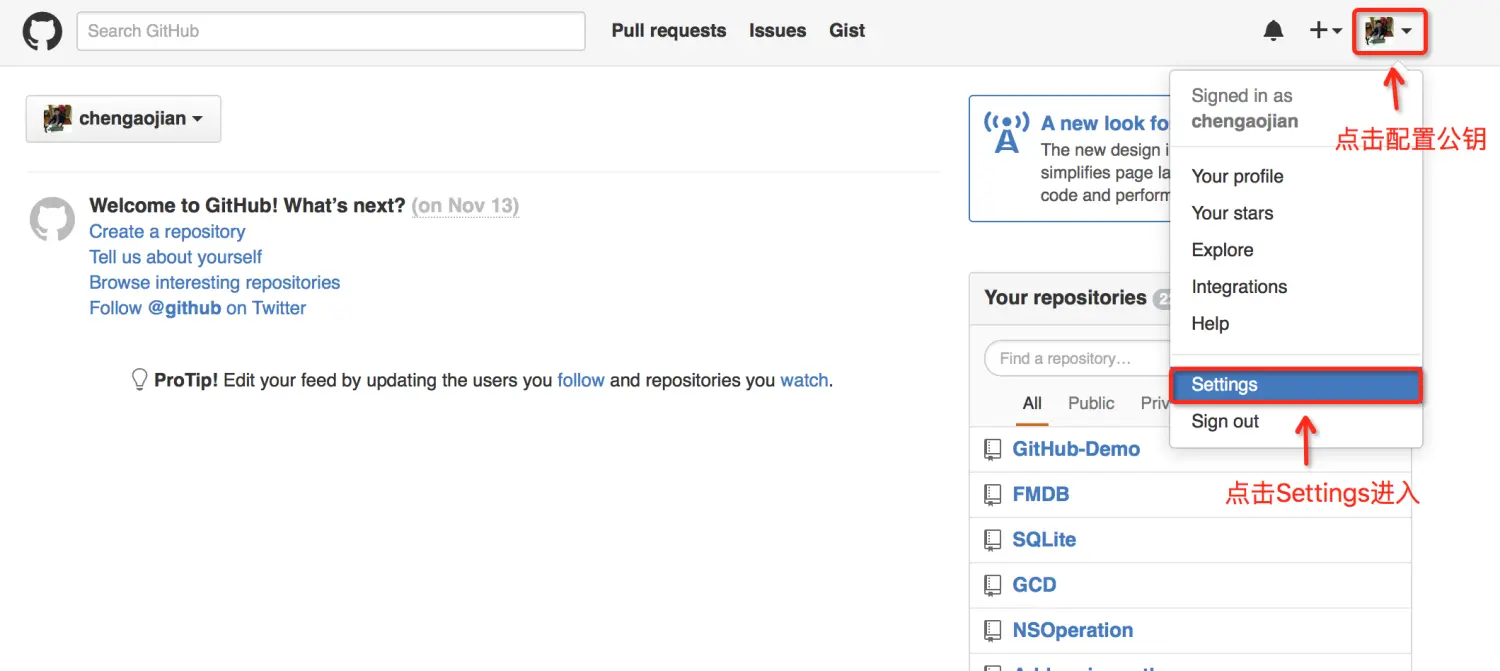Click the follow link in ProTip
This screenshot has height=671, width=1500.
point(581,380)
